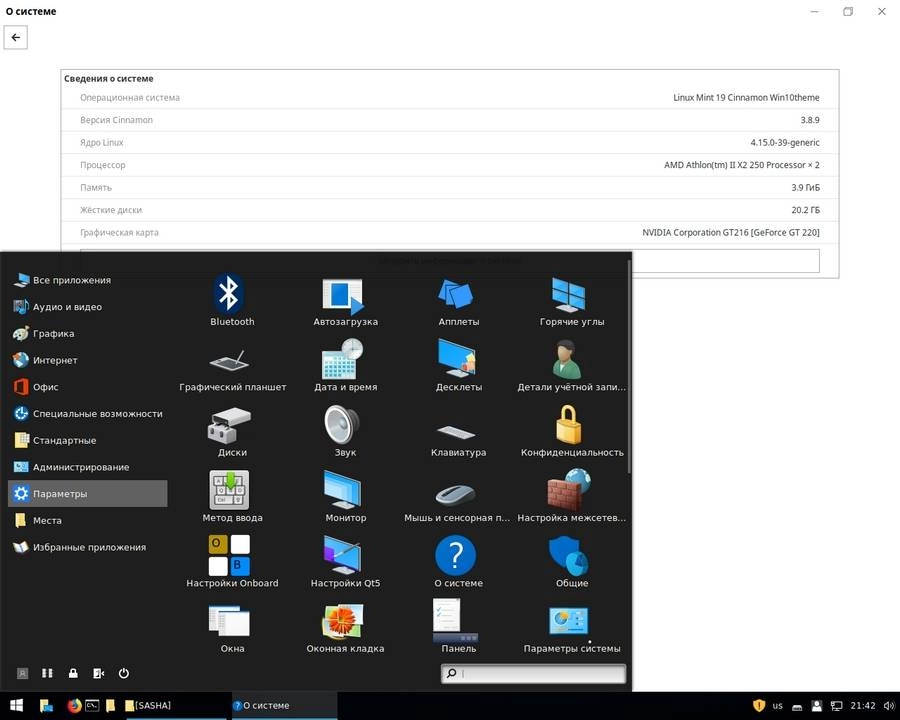Select Офис category
Viewport: 900px width, 720px height.
click(88, 387)
